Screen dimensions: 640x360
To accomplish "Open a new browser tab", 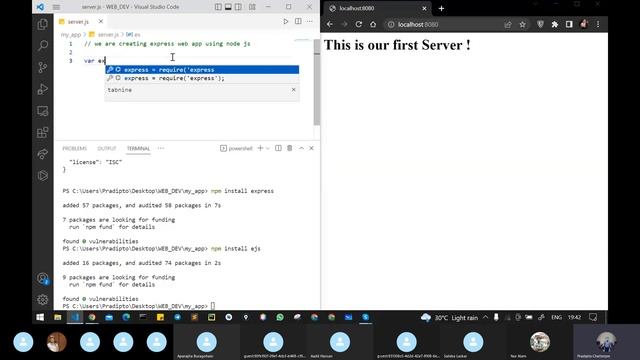I will [x=441, y=8].
